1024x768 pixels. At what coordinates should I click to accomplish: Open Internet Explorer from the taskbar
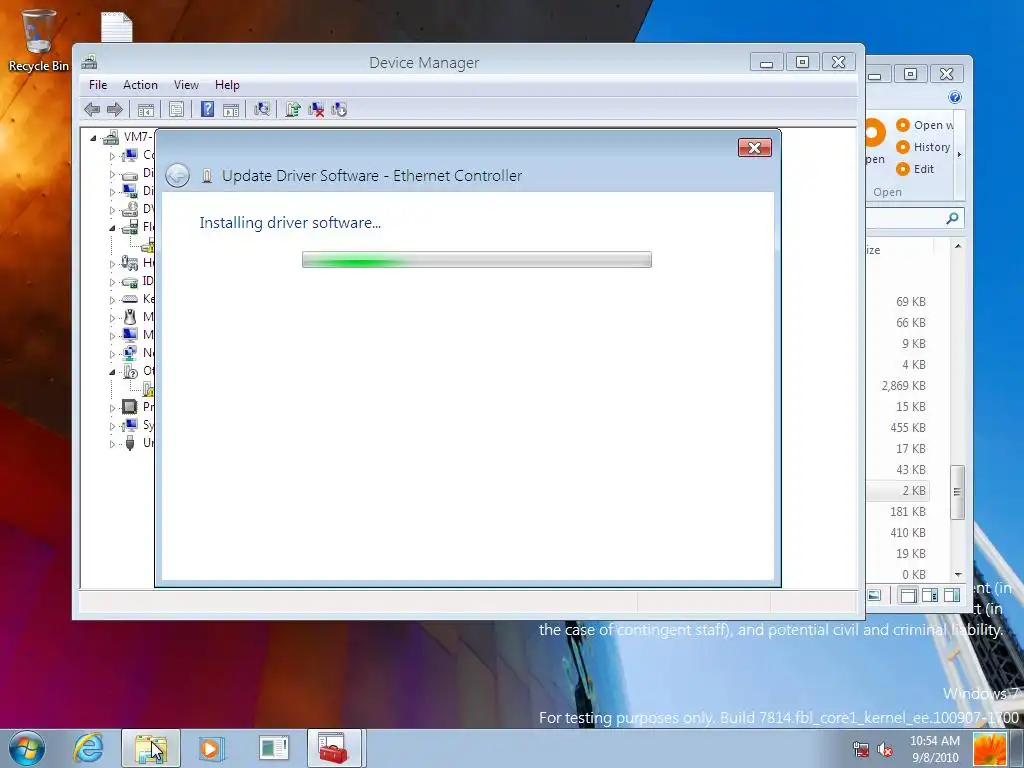point(88,748)
